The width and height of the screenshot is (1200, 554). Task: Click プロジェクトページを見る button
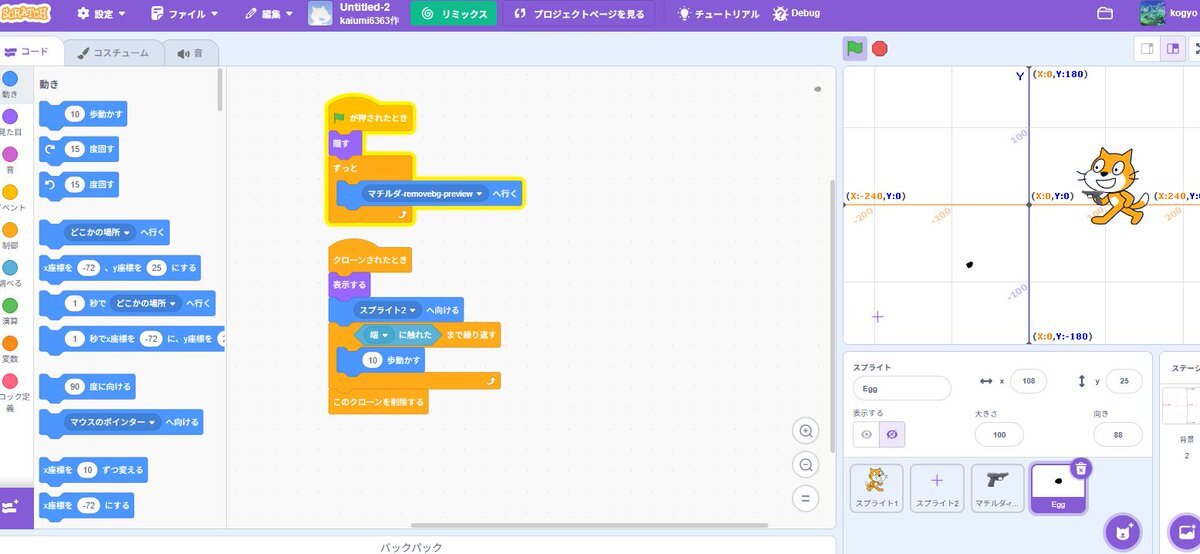click(x=579, y=14)
